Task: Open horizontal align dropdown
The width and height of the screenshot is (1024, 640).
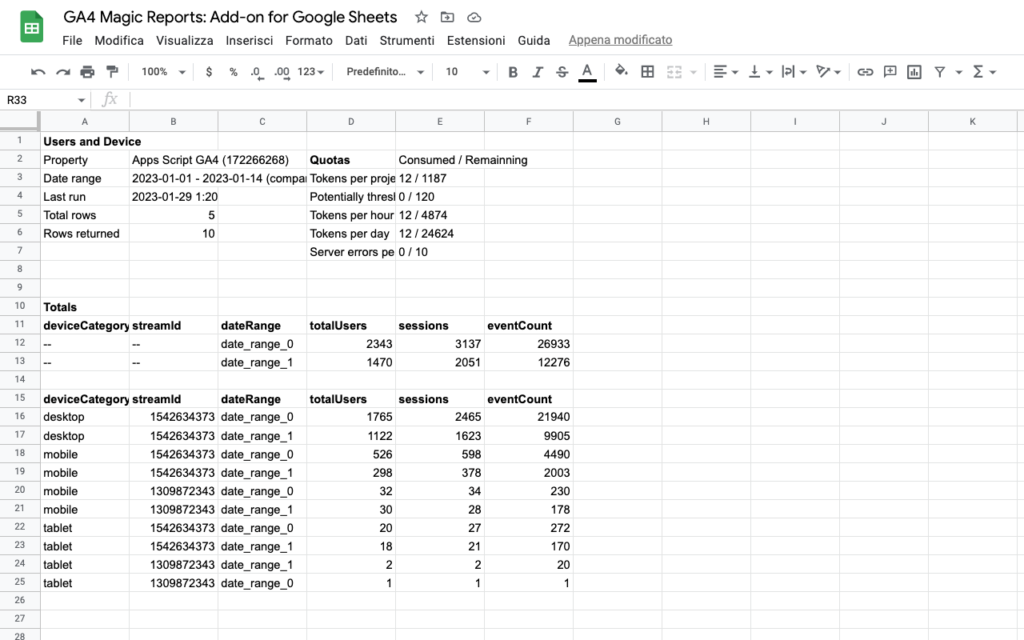Action: click(725, 72)
